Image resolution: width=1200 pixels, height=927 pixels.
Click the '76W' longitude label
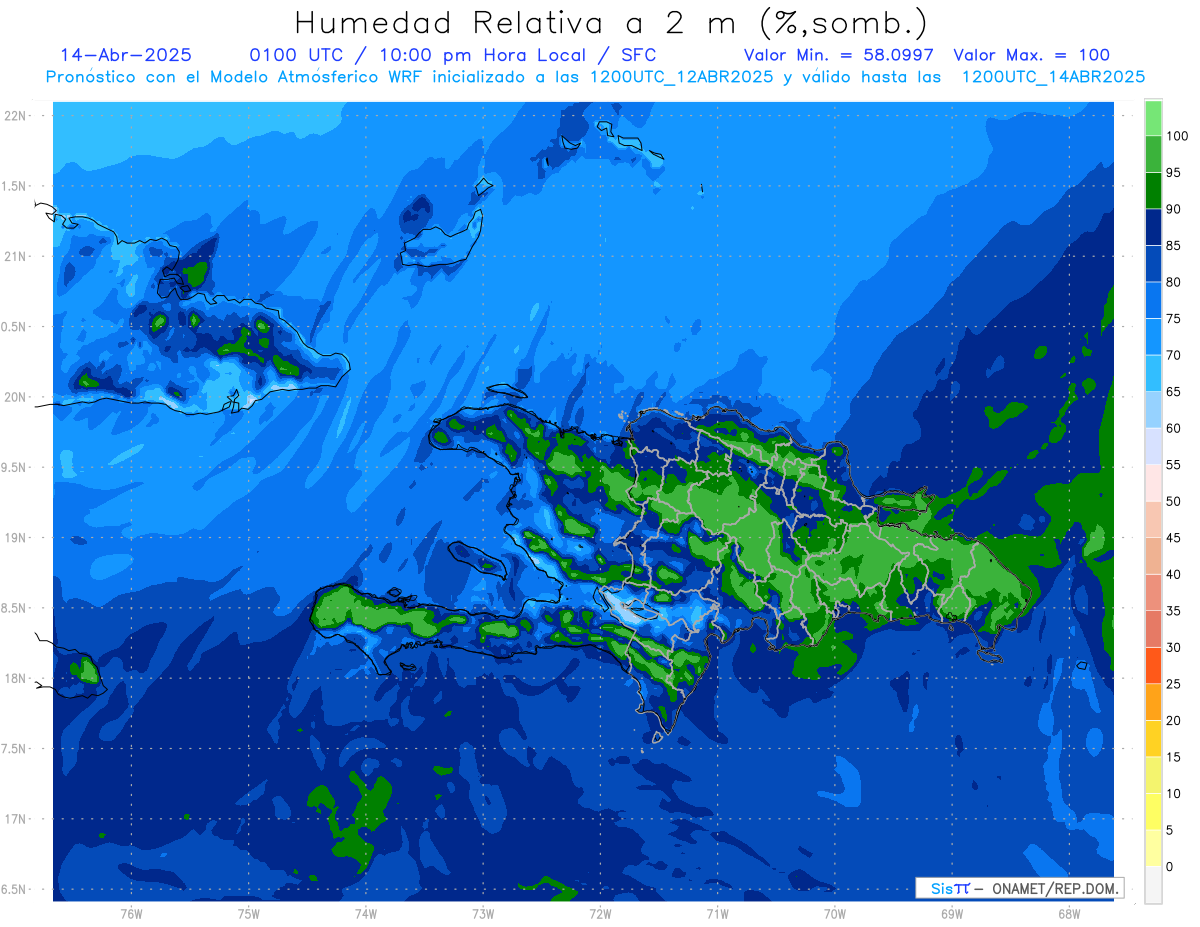click(x=131, y=913)
